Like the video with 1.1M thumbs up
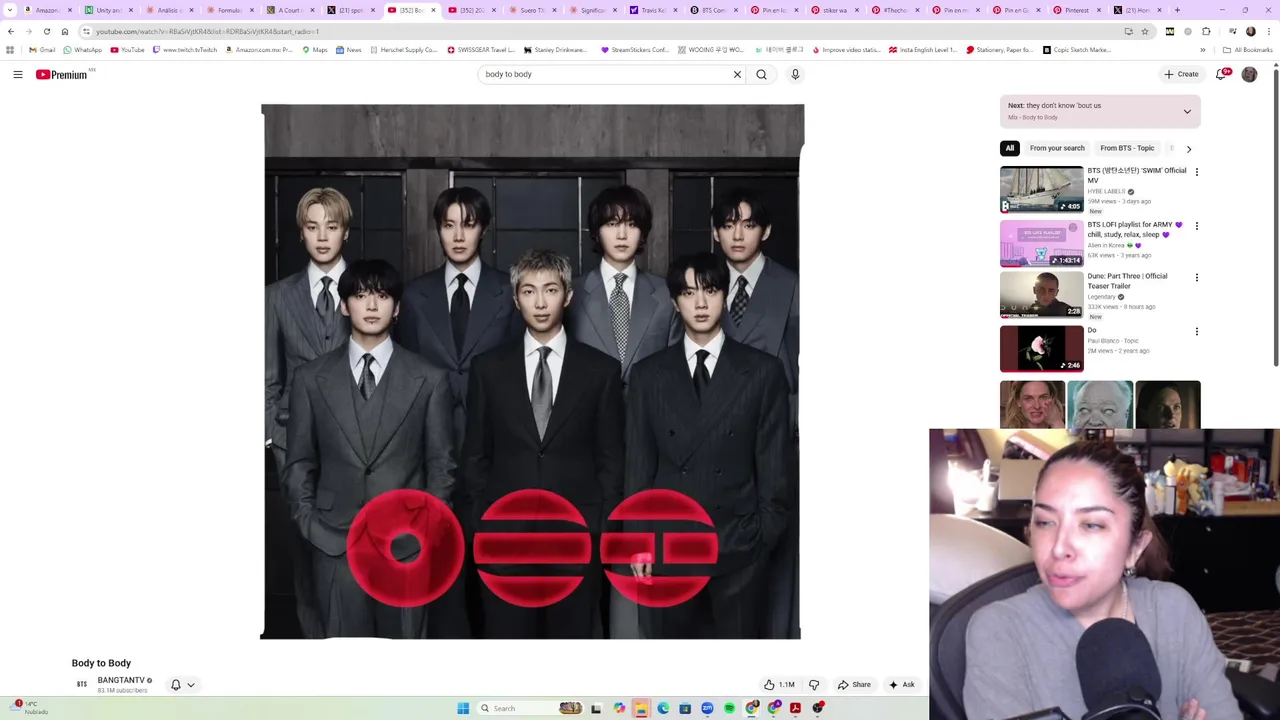This screenshot has height=720, width=1280. (779, 685)
